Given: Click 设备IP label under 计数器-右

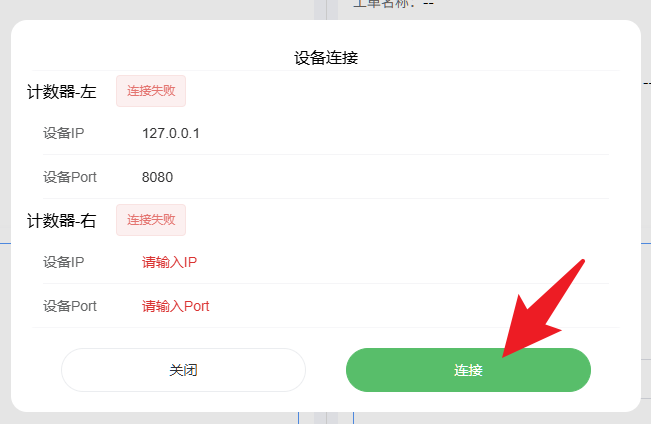Looking at the screenshot, I should (x=64, y=262).
